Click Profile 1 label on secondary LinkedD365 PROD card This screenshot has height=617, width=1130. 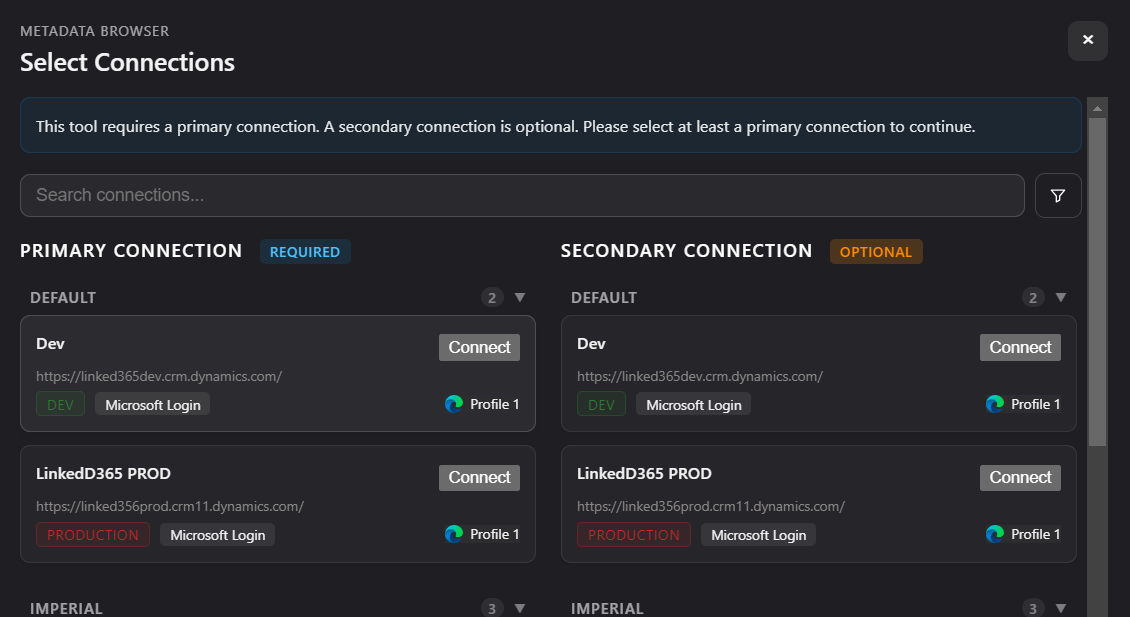pyautogui.click(x=1036, y=534)
